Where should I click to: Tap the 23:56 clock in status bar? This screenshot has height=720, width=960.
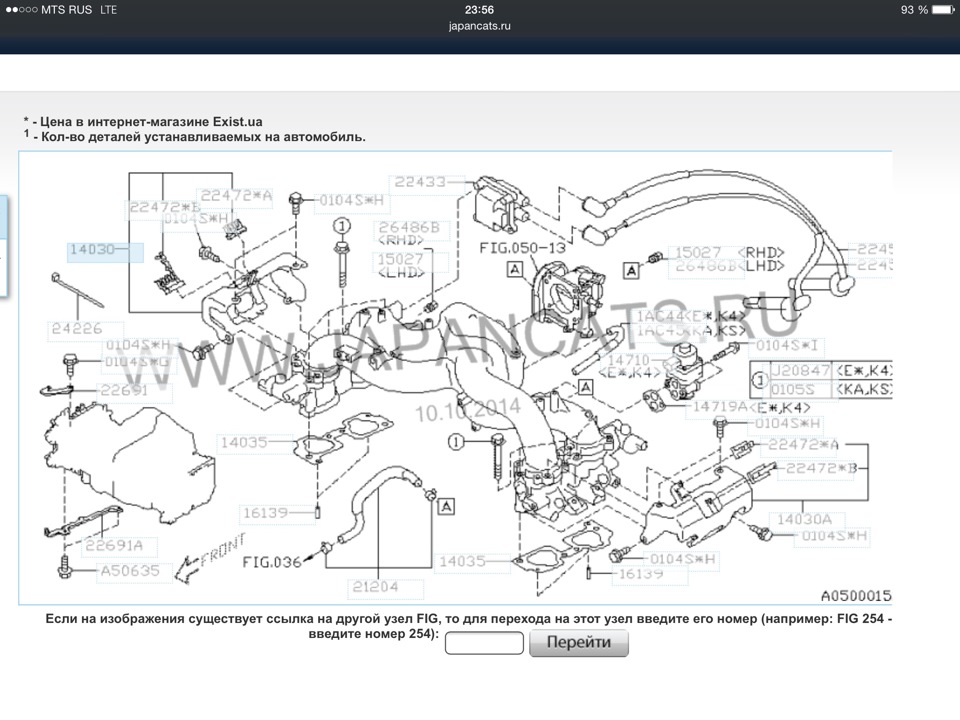(x=479, y=10)
